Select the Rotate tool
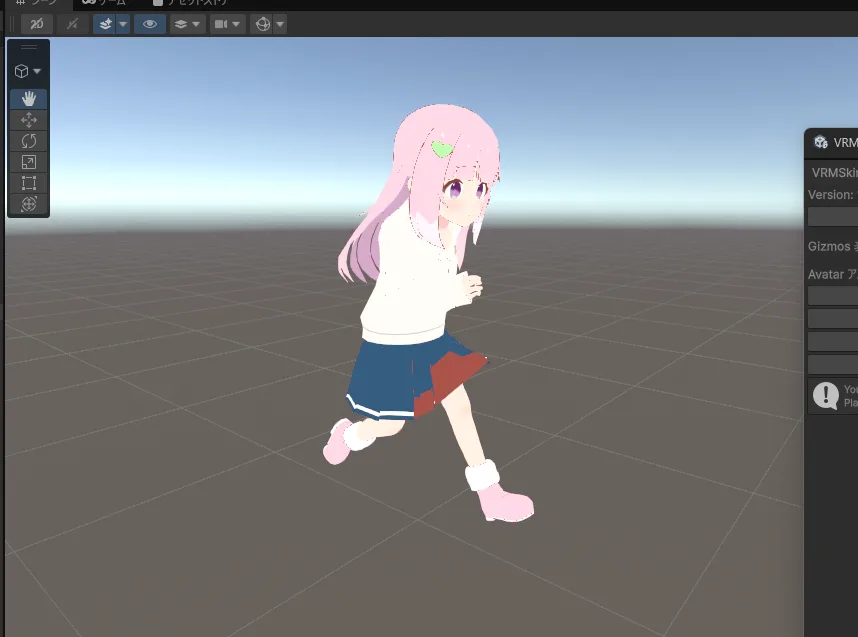858x637 pixels. click(28, 141)
